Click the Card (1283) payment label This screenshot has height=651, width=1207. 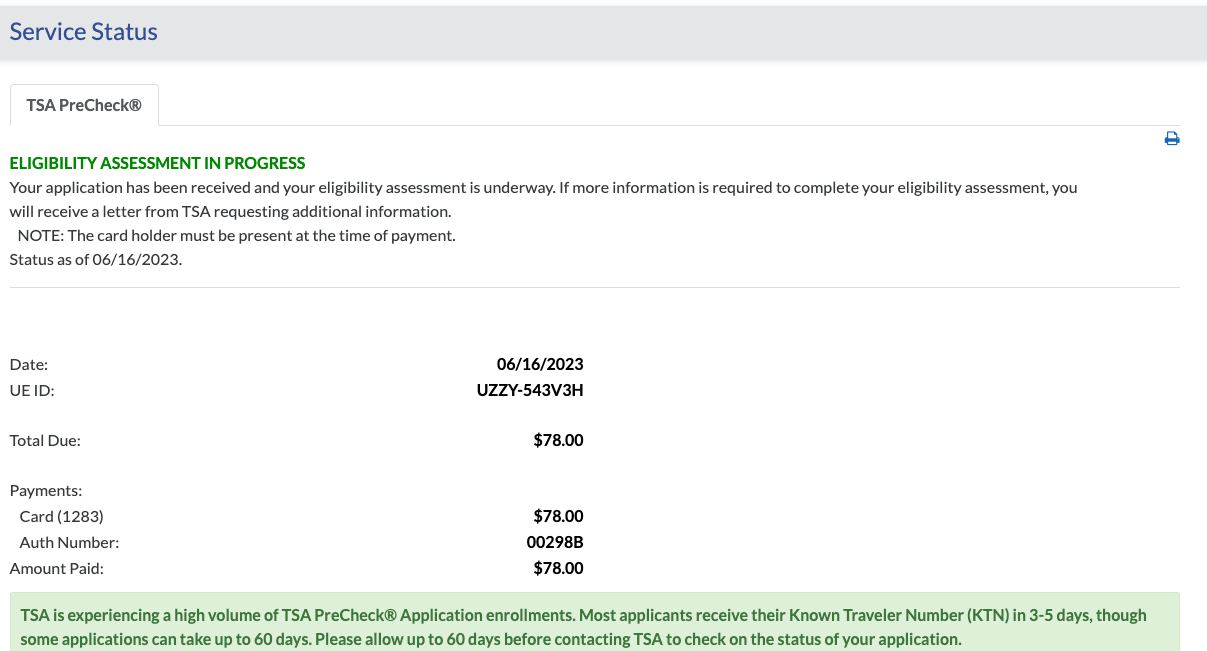tap(62, 517)
